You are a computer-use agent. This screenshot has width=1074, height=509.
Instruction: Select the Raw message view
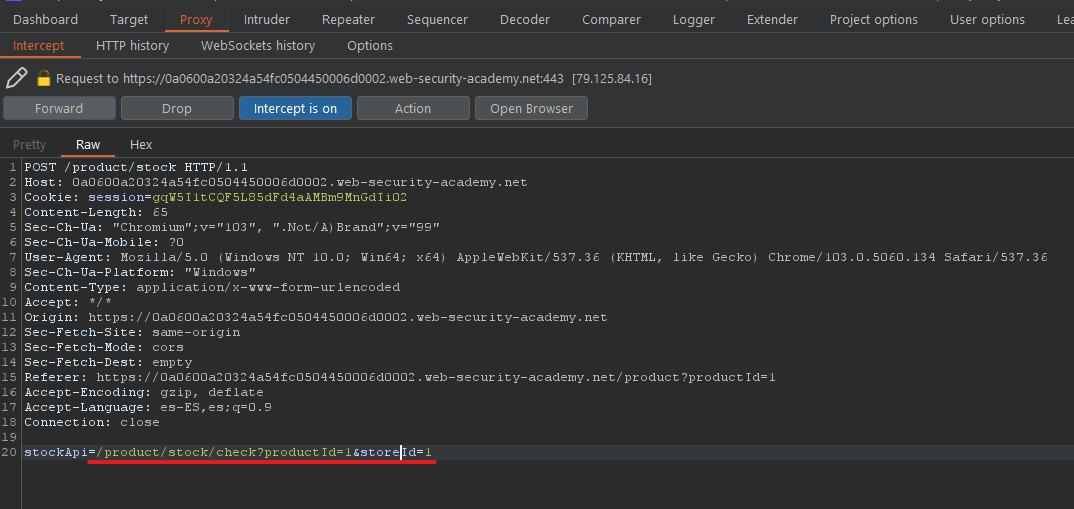(x=88, y=145)
